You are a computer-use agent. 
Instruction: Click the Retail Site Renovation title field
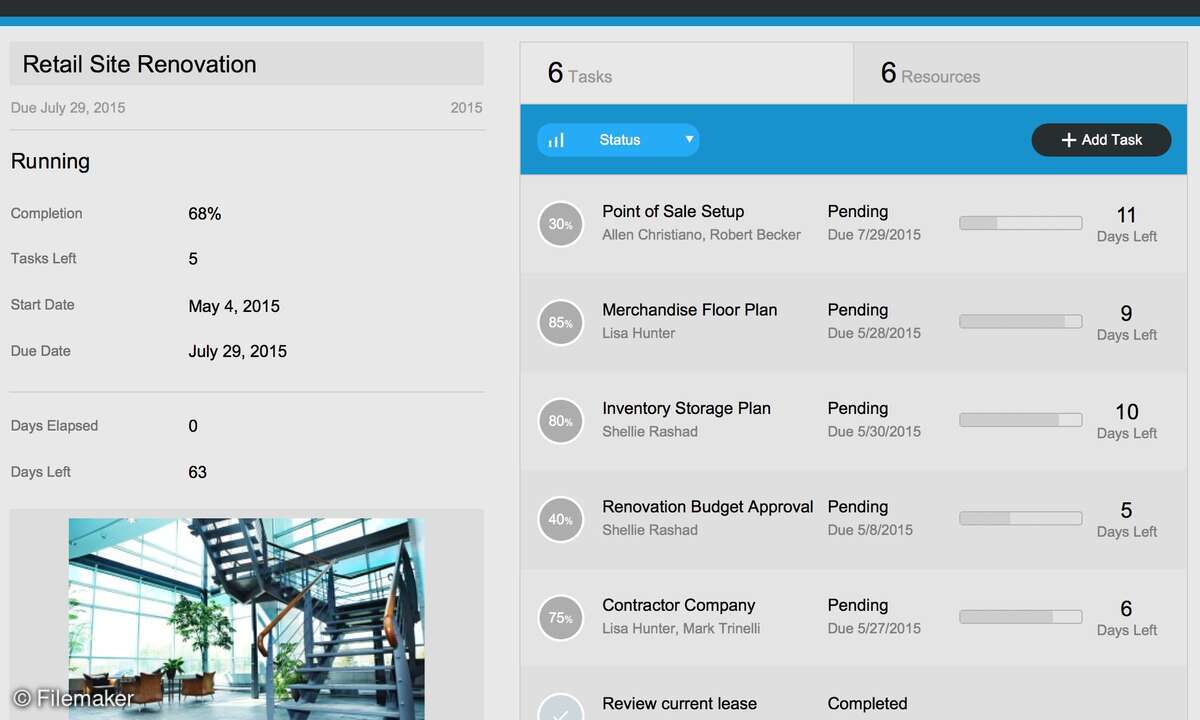coord(246,64)
